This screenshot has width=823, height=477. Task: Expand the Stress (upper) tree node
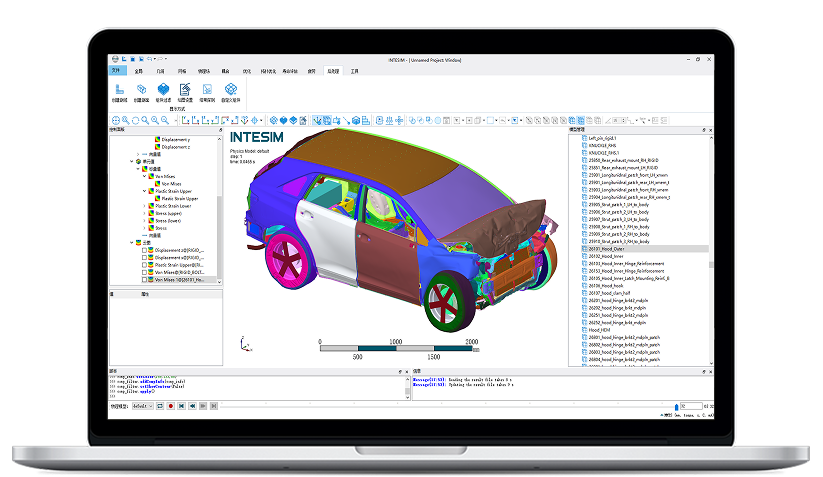click(x=145, y=213)
